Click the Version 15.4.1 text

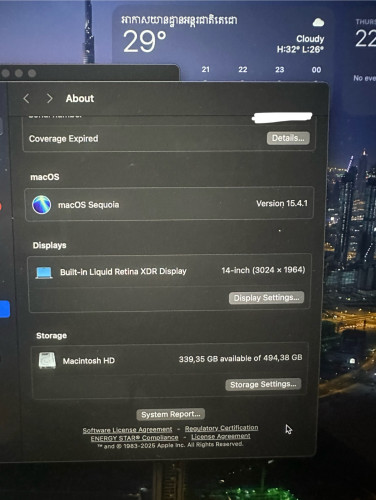[x=282, y=203]
